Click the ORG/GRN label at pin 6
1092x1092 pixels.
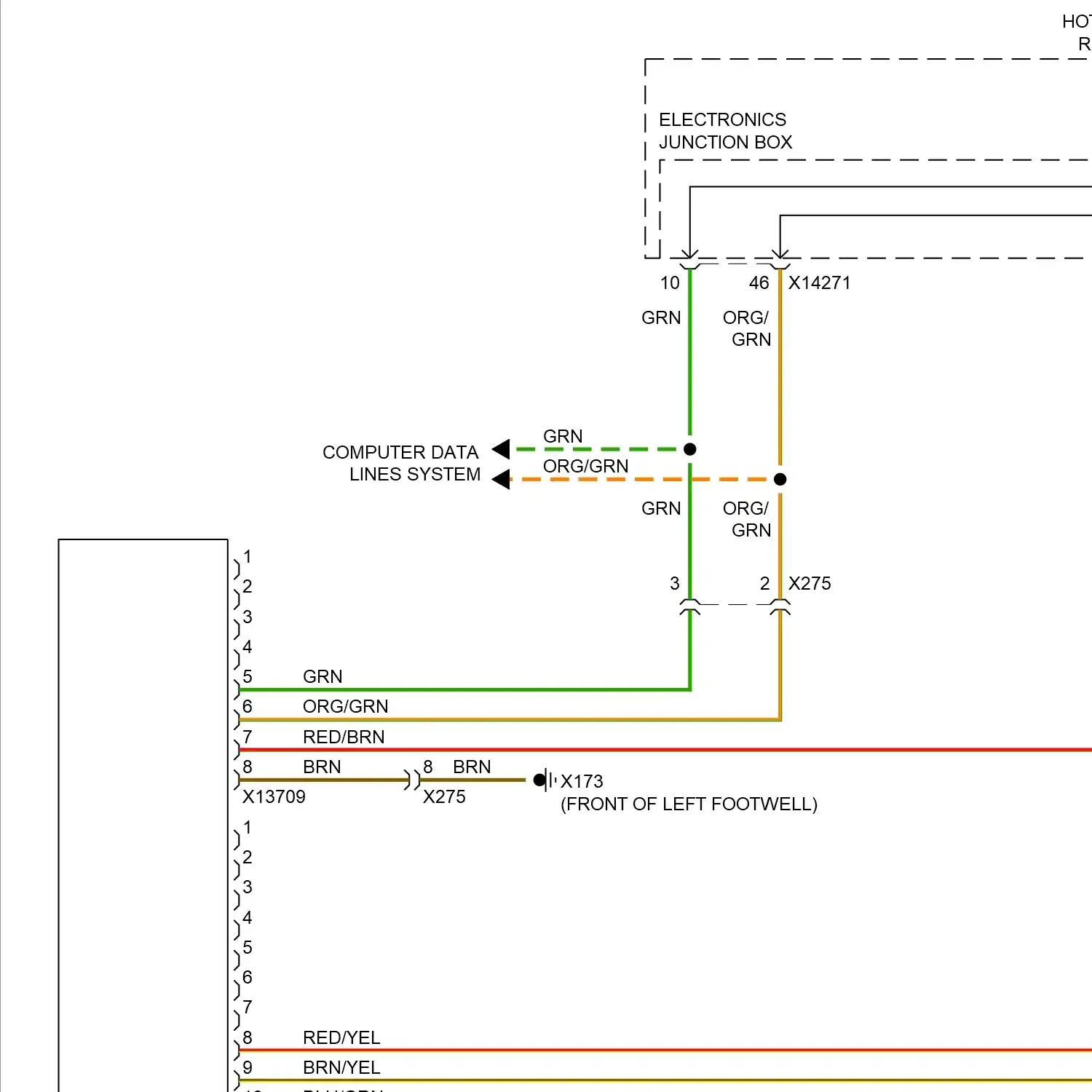[345, 707]
